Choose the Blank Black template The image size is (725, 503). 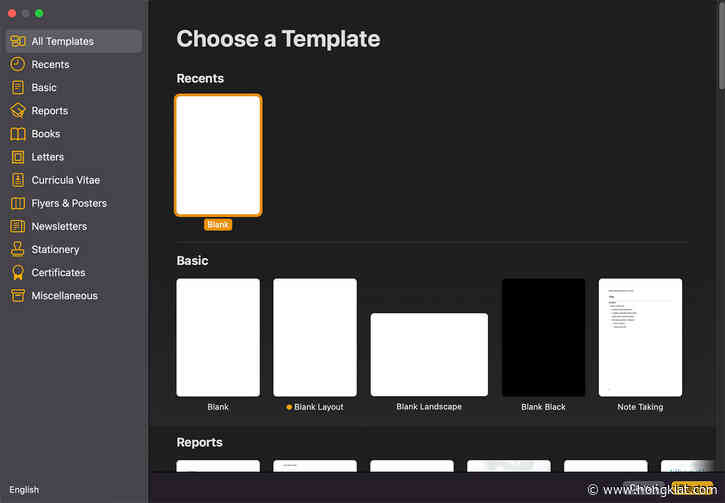[x=543, y=337]
